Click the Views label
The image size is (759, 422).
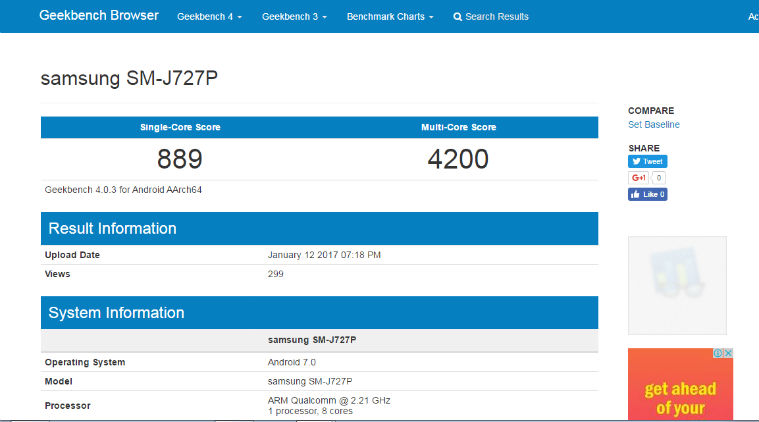[57, 274]
